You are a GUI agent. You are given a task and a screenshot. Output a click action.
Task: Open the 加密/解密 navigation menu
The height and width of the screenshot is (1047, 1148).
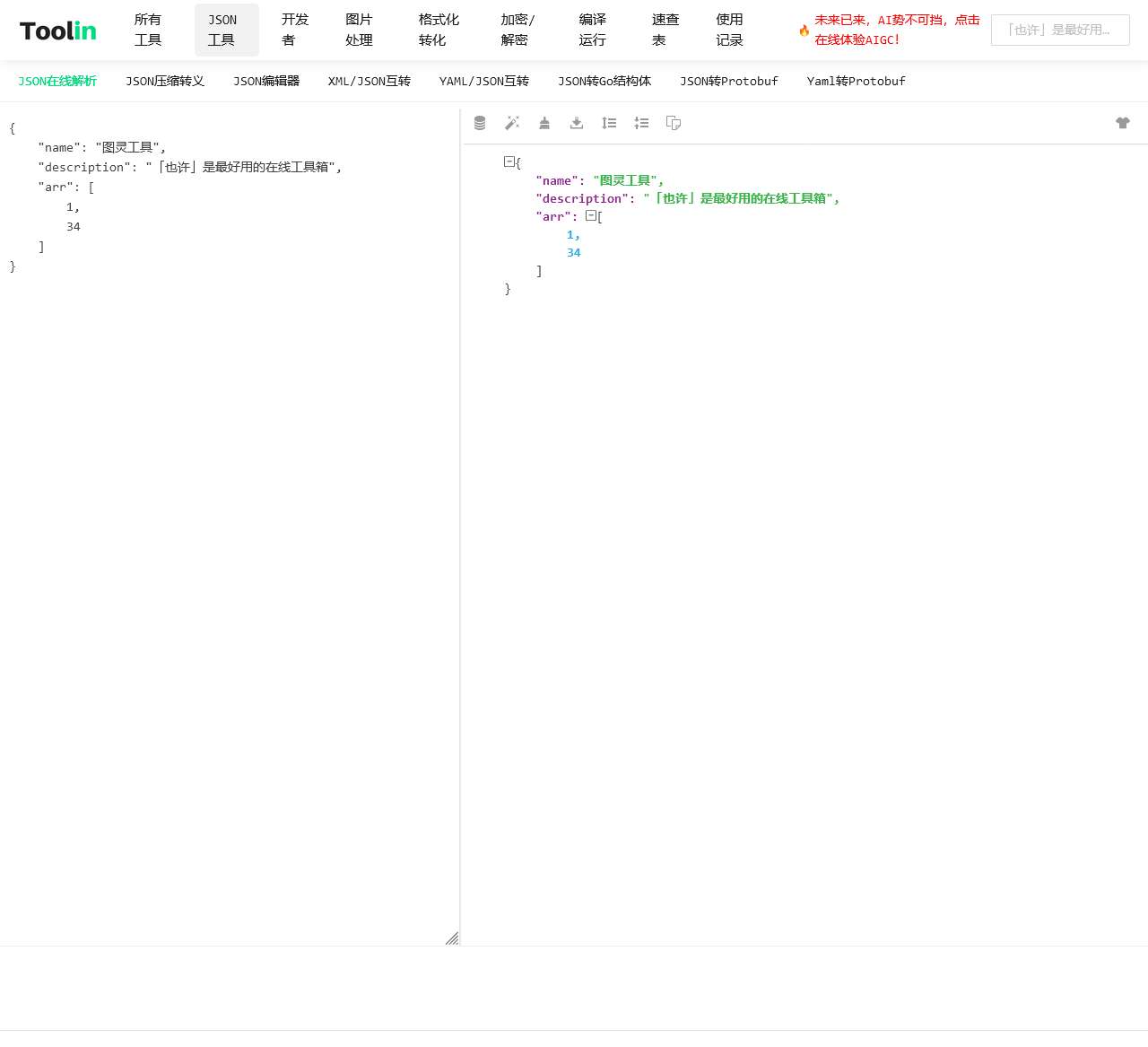click(517, 30)
